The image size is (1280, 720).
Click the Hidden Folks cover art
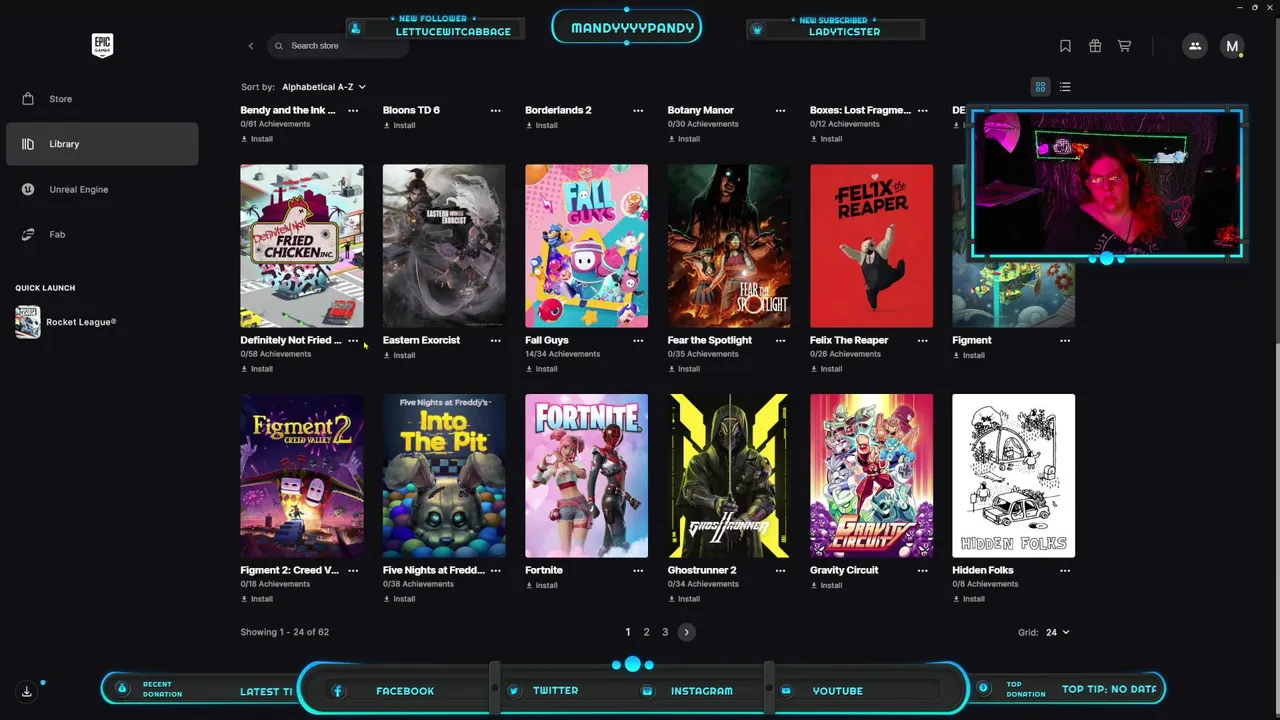(1013, 476)
